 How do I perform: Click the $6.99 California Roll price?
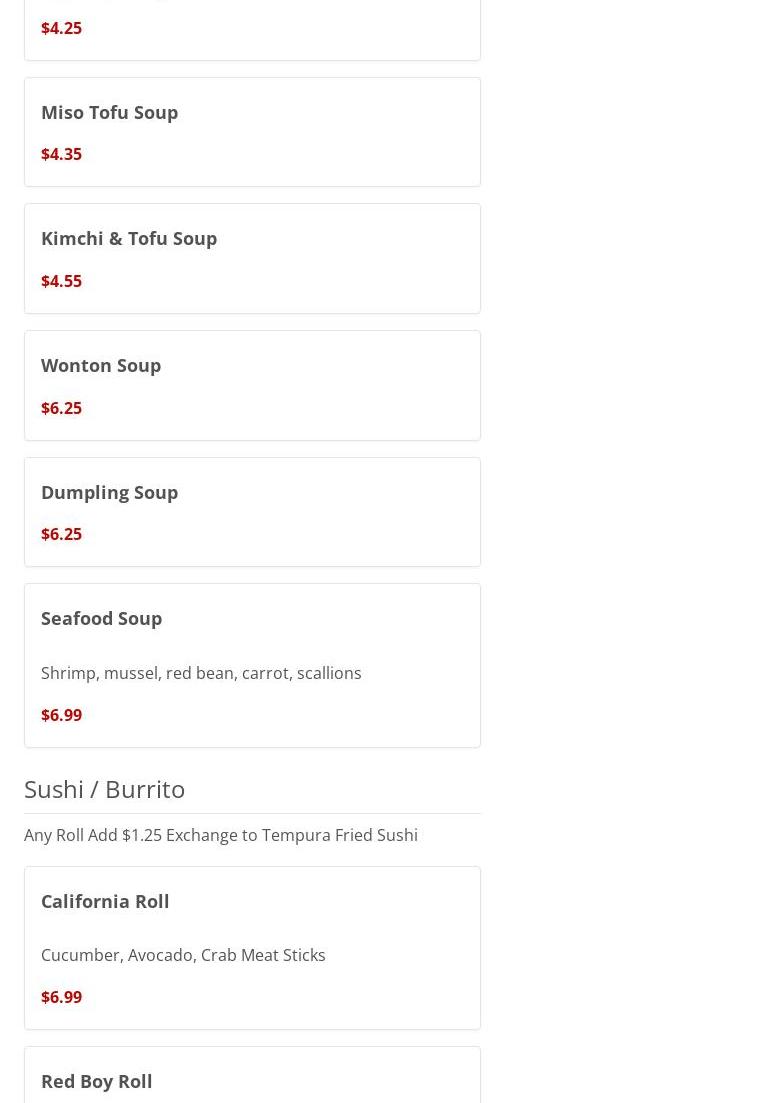[62, 997]
